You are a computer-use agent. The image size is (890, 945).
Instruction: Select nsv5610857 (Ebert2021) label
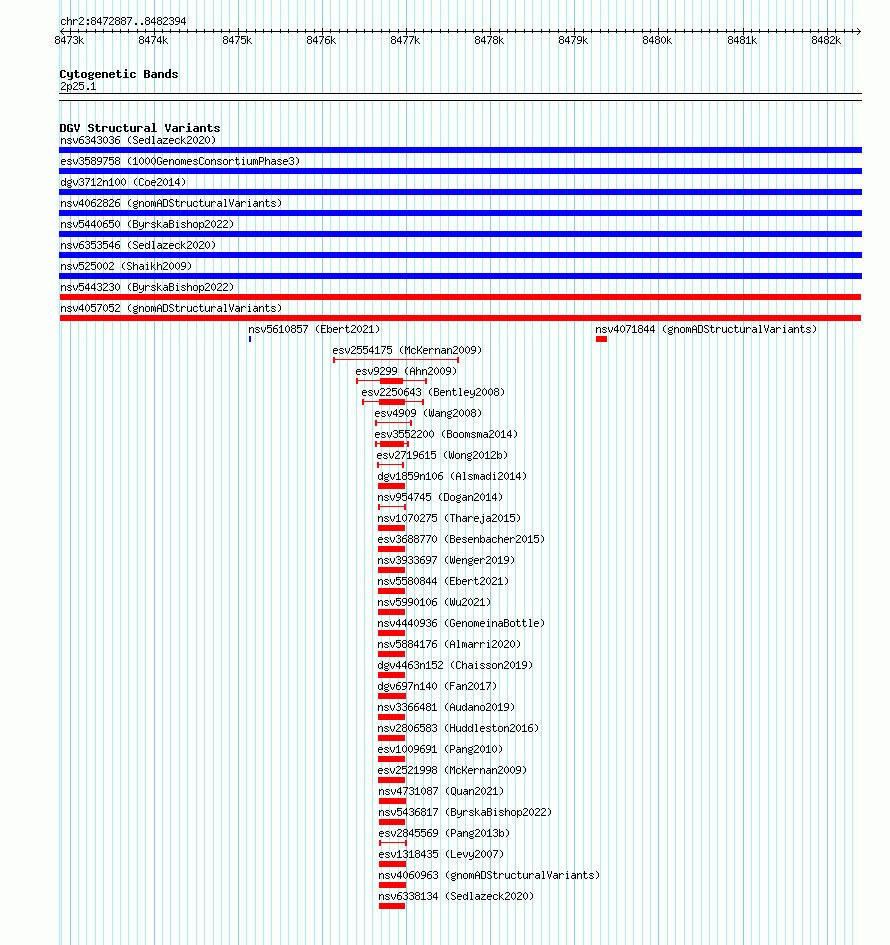tap(314, 330)
